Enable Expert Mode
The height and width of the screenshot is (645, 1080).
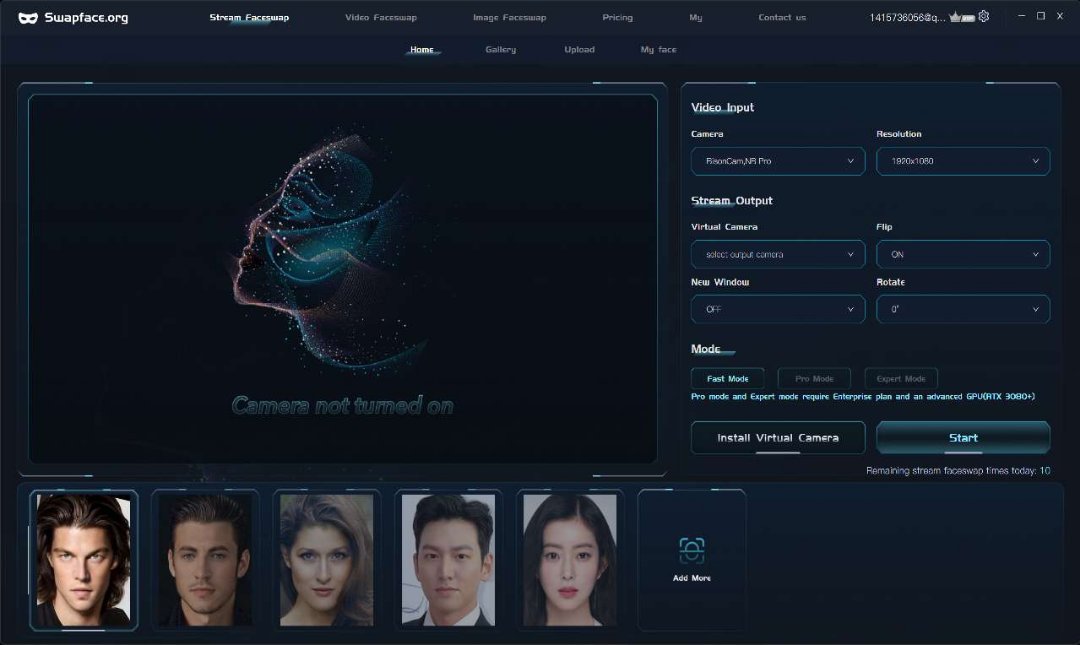901,379
